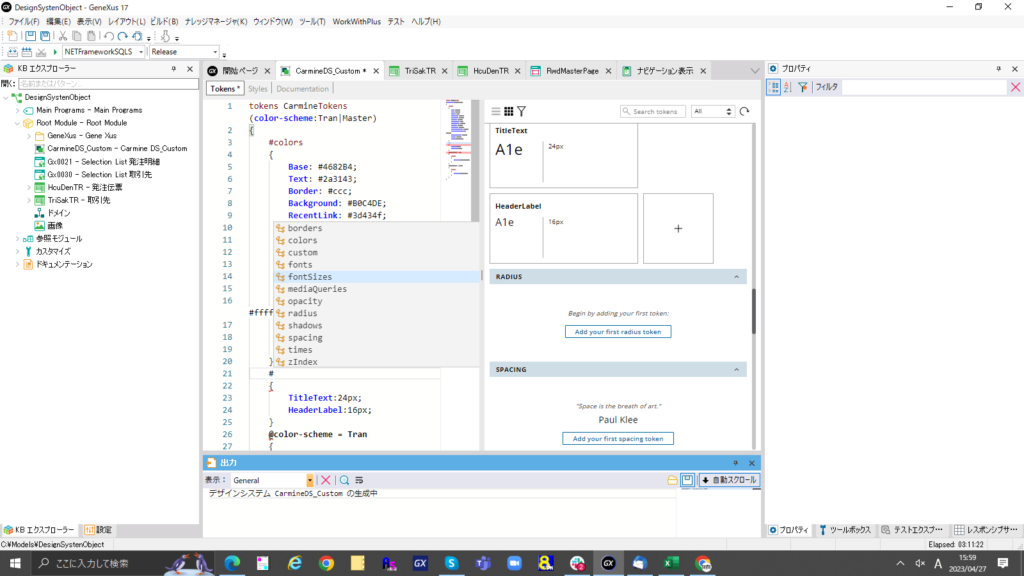Click the save output log icon
The width and height of the screenshot is (1024, 576).
click(688, 480)
